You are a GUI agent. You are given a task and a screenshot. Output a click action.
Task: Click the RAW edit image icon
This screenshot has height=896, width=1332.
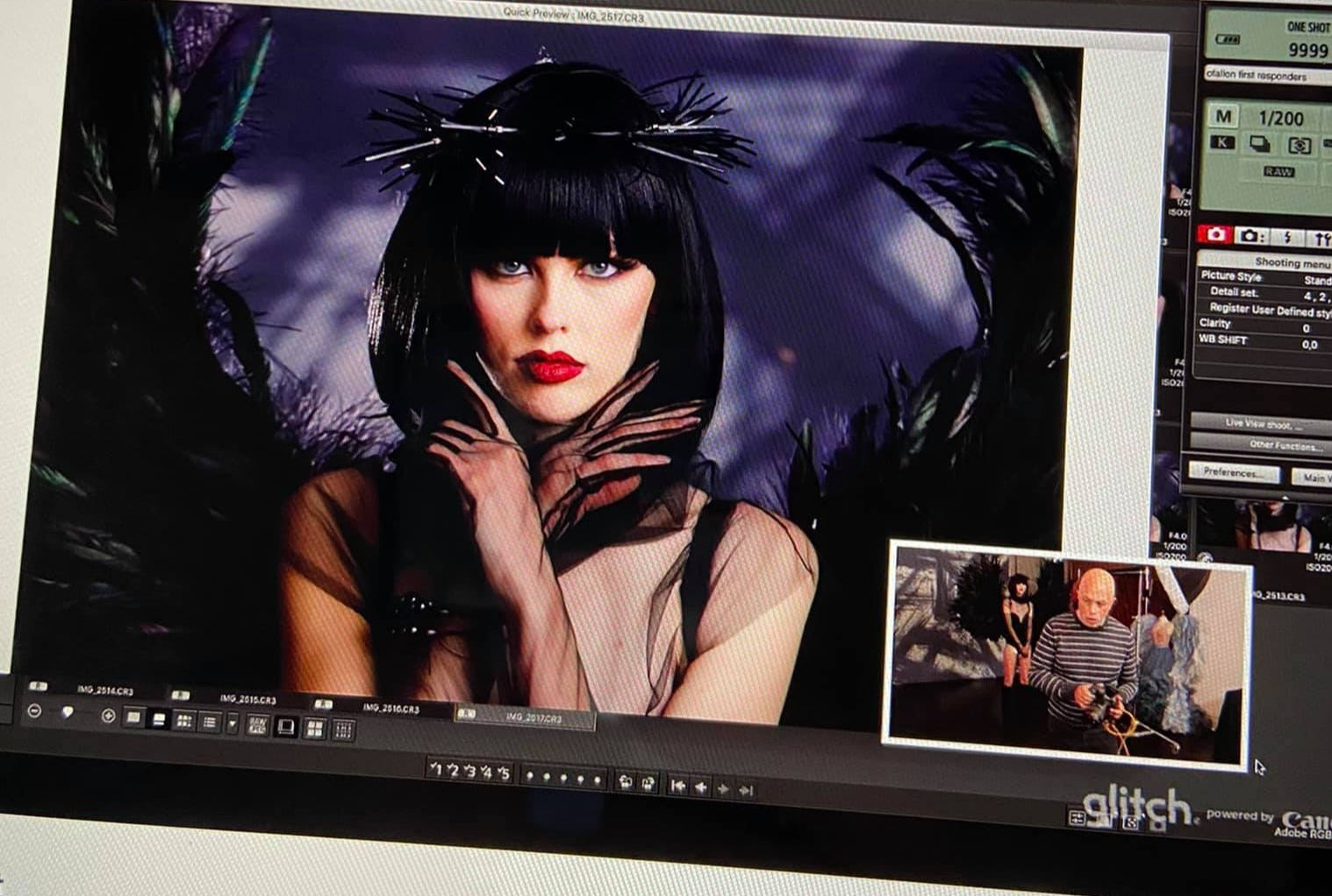coord(258,725)
